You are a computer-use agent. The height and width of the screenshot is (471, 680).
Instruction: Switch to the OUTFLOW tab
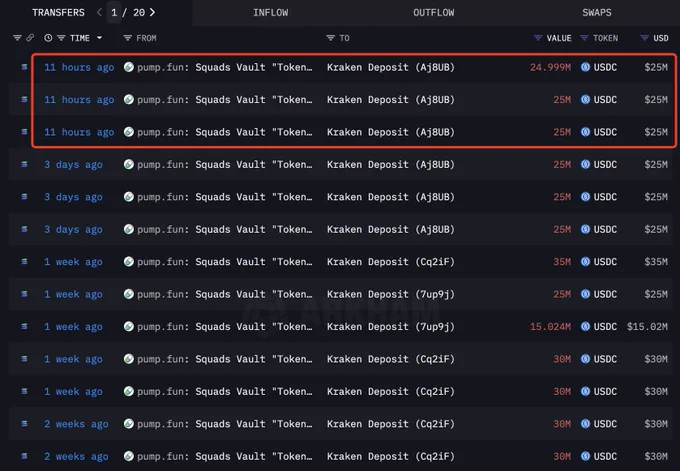pos(434,13)
